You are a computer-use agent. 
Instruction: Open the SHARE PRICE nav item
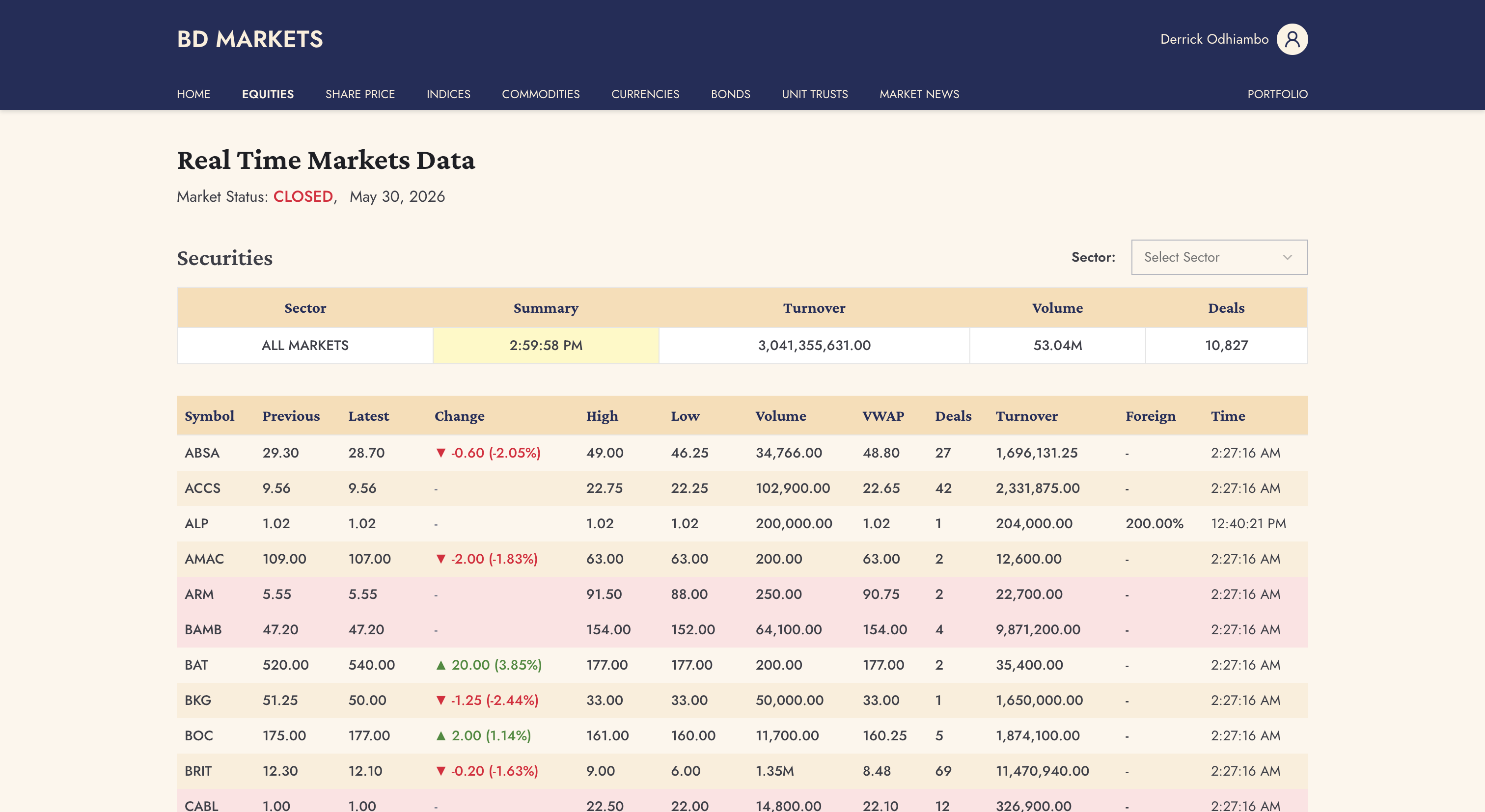[360, 94]
